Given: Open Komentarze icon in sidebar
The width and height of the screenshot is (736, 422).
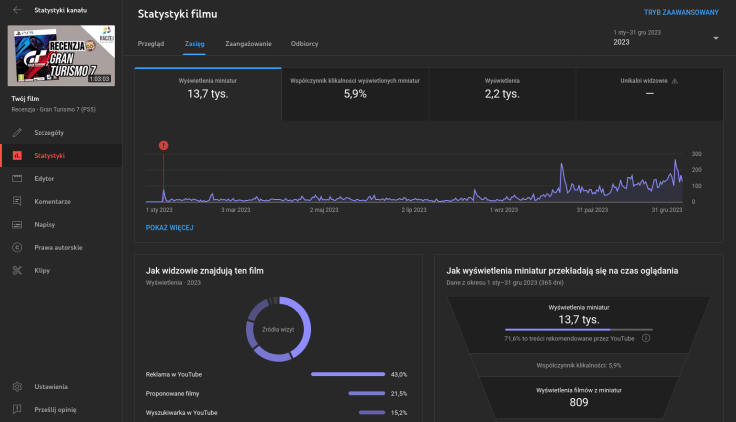Looking at the screenshot, I should pyautogui.click(x=17, y=202).
